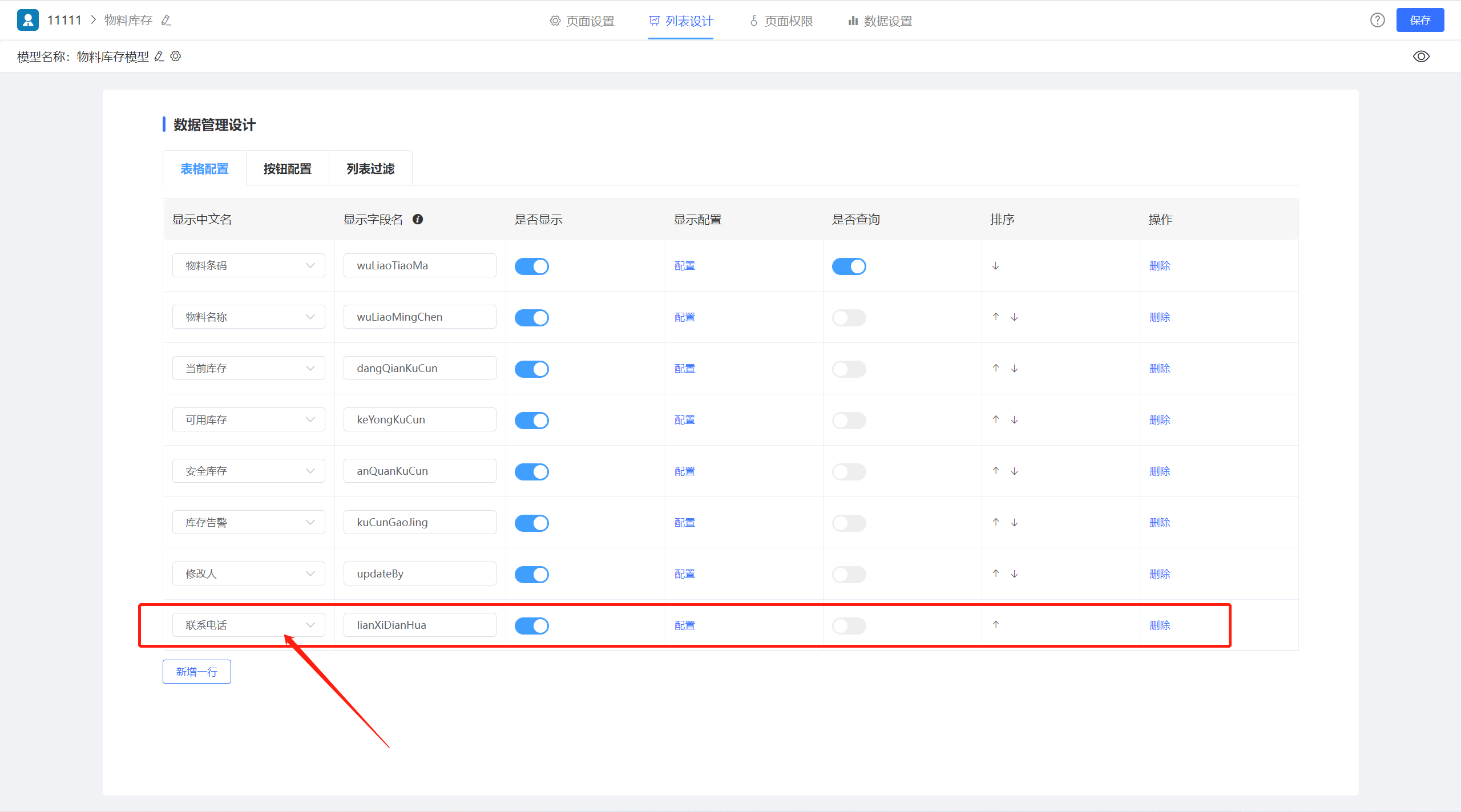Toggle 是否显示 for 当前库存
This screenshot has height=812, width=1461.
tap(531, 369)
